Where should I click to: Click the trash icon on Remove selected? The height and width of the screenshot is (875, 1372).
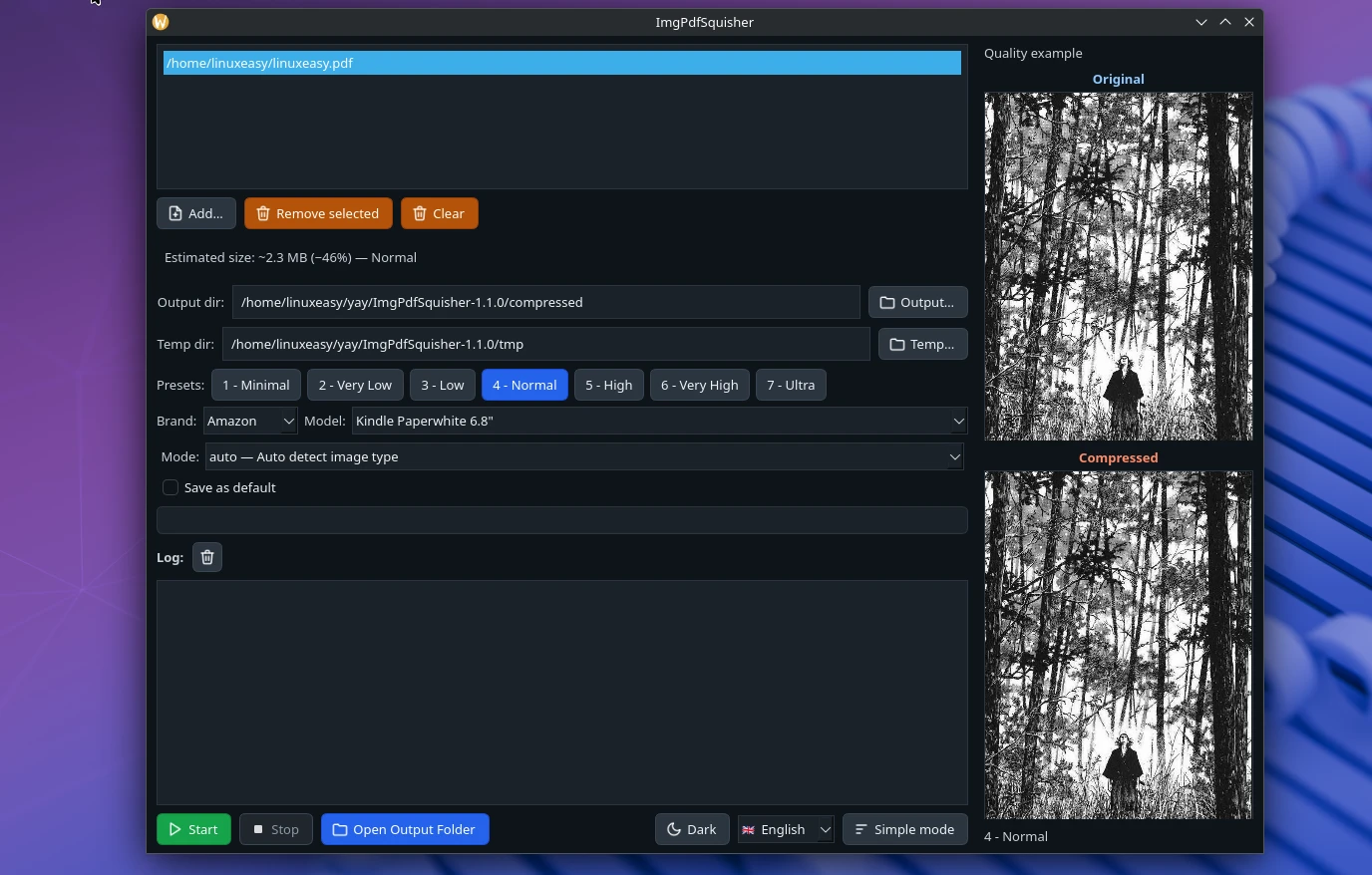tap(263, 213)
